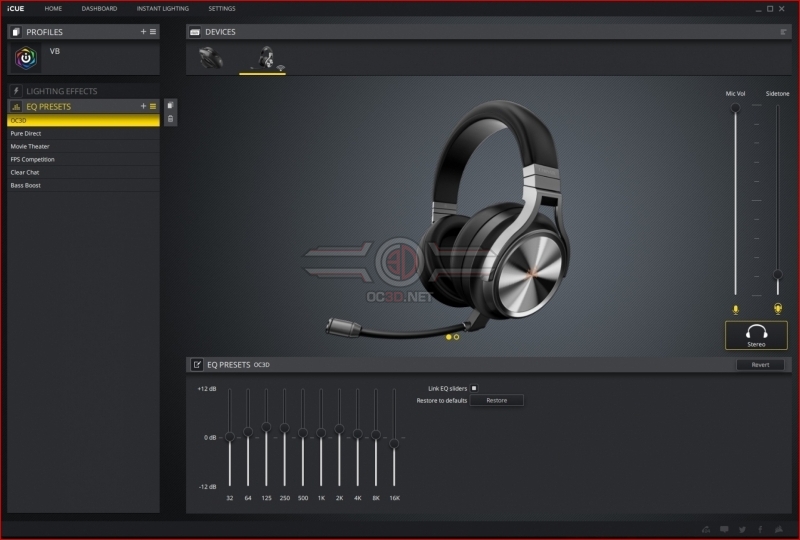Viewport: 800px width, 540px height.
Task: Maximize the iCUE window
Action: pyautogui.click(x=770, y=9)
